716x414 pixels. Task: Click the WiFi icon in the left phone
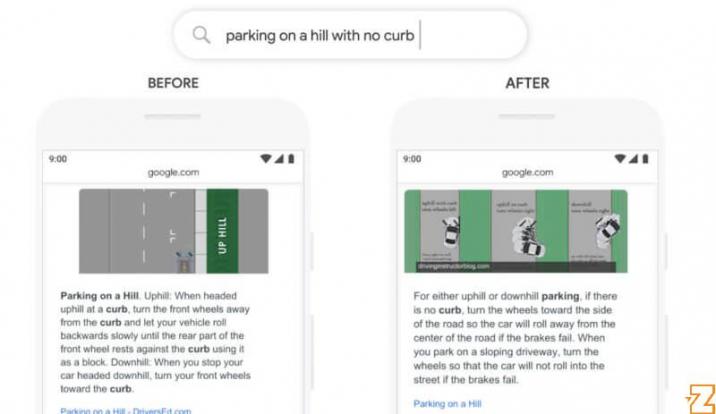pyautogui.click(x=265, y=158)
